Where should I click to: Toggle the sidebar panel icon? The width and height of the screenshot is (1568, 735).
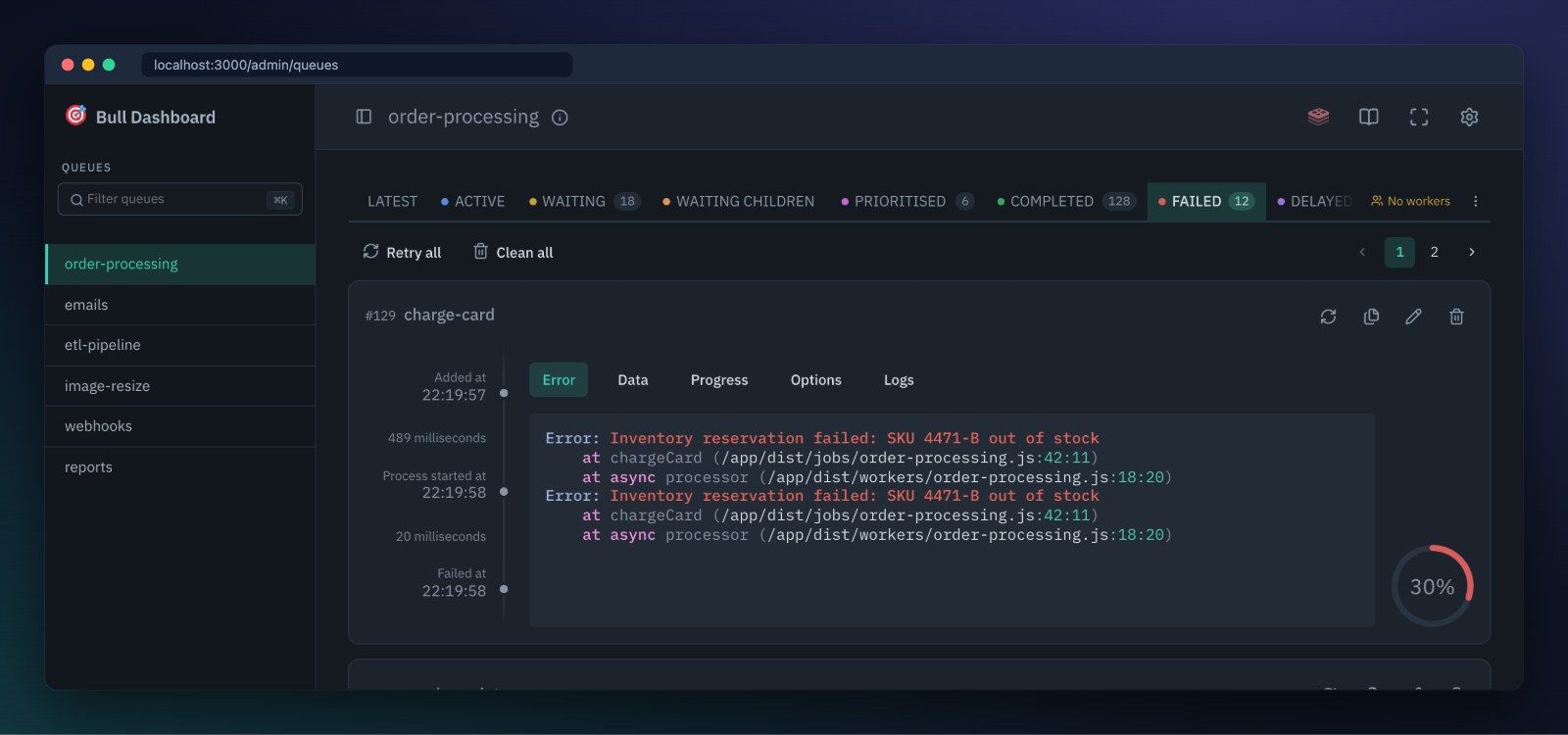tap(364, 117)
